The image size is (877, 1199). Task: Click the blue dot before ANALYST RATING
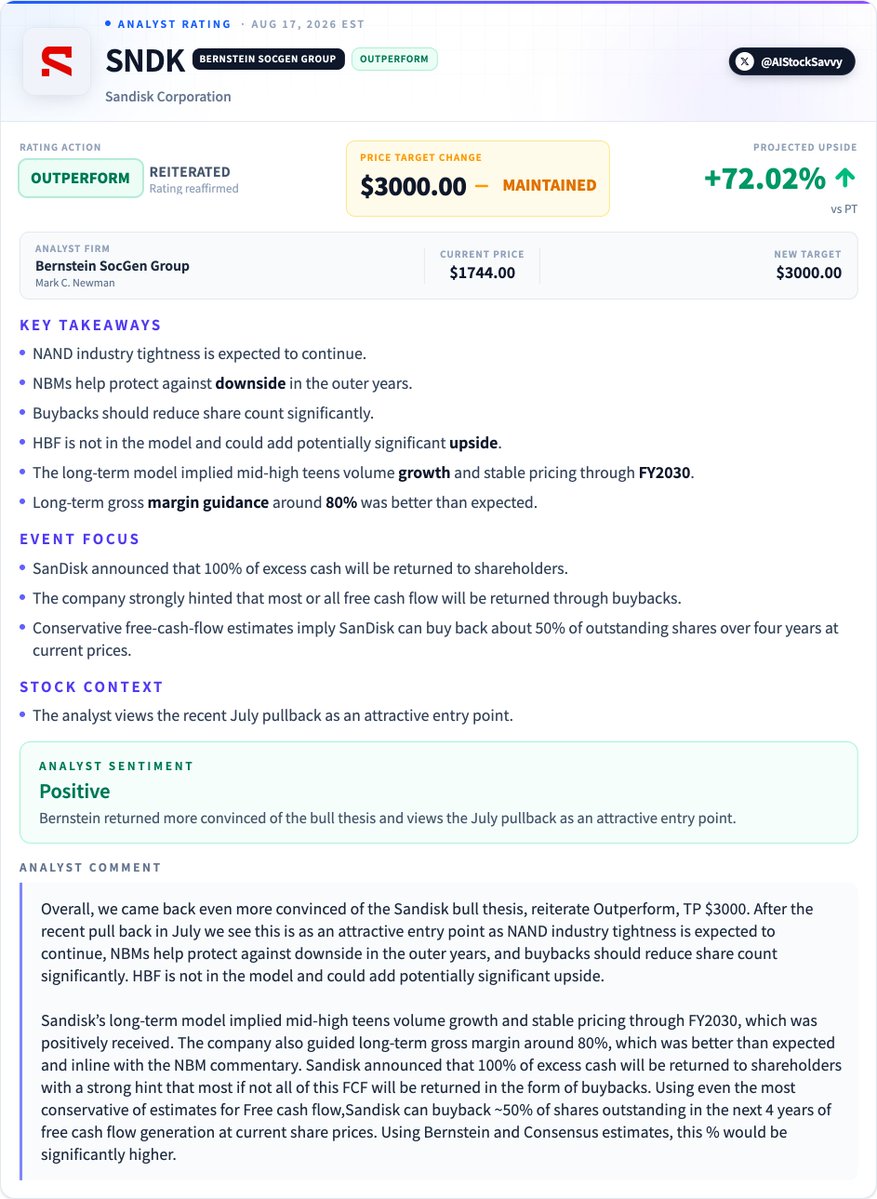click(108, 24)
